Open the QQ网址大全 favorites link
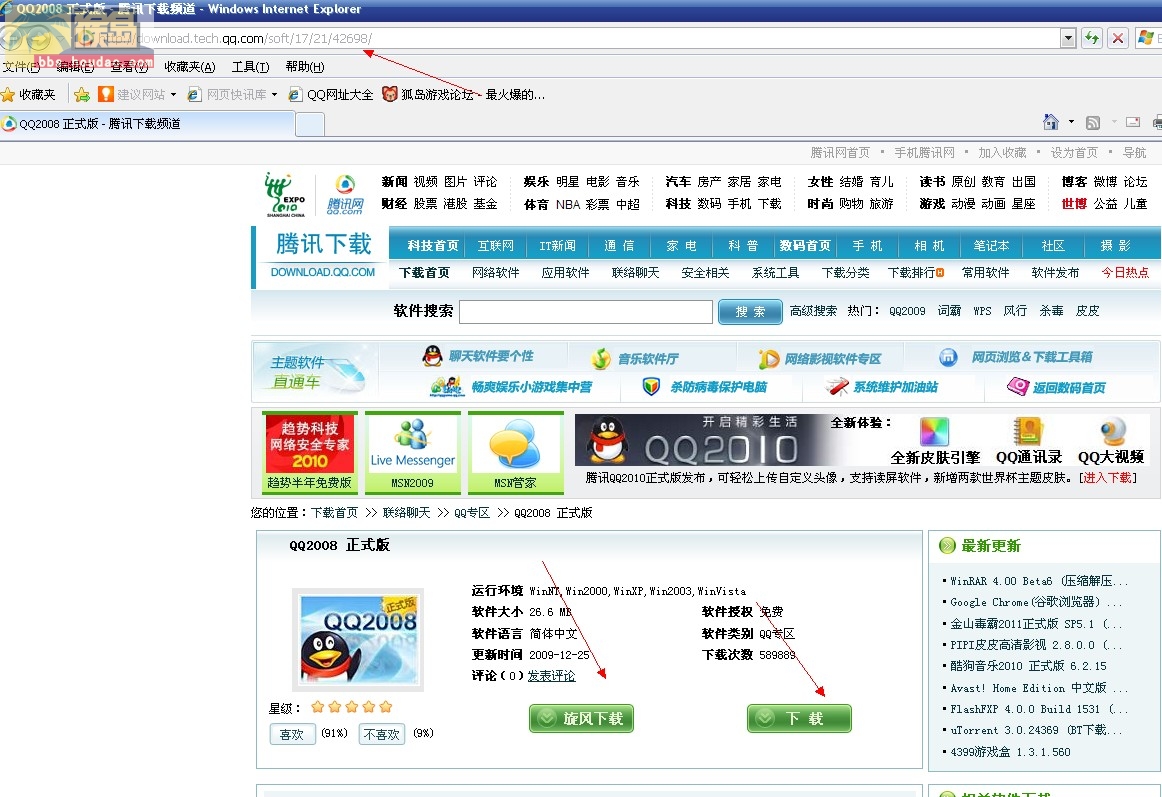1162x797 pixels. (x=331, y=94)
